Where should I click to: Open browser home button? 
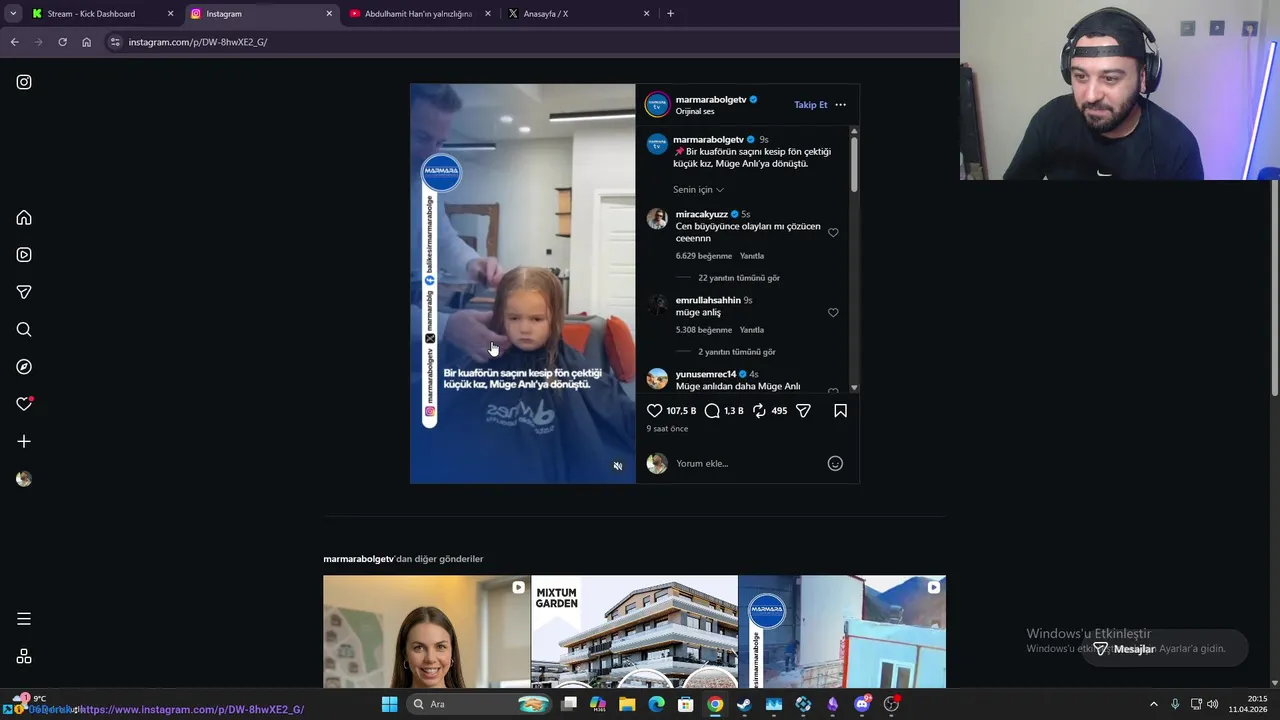click(x=86, y=42)
